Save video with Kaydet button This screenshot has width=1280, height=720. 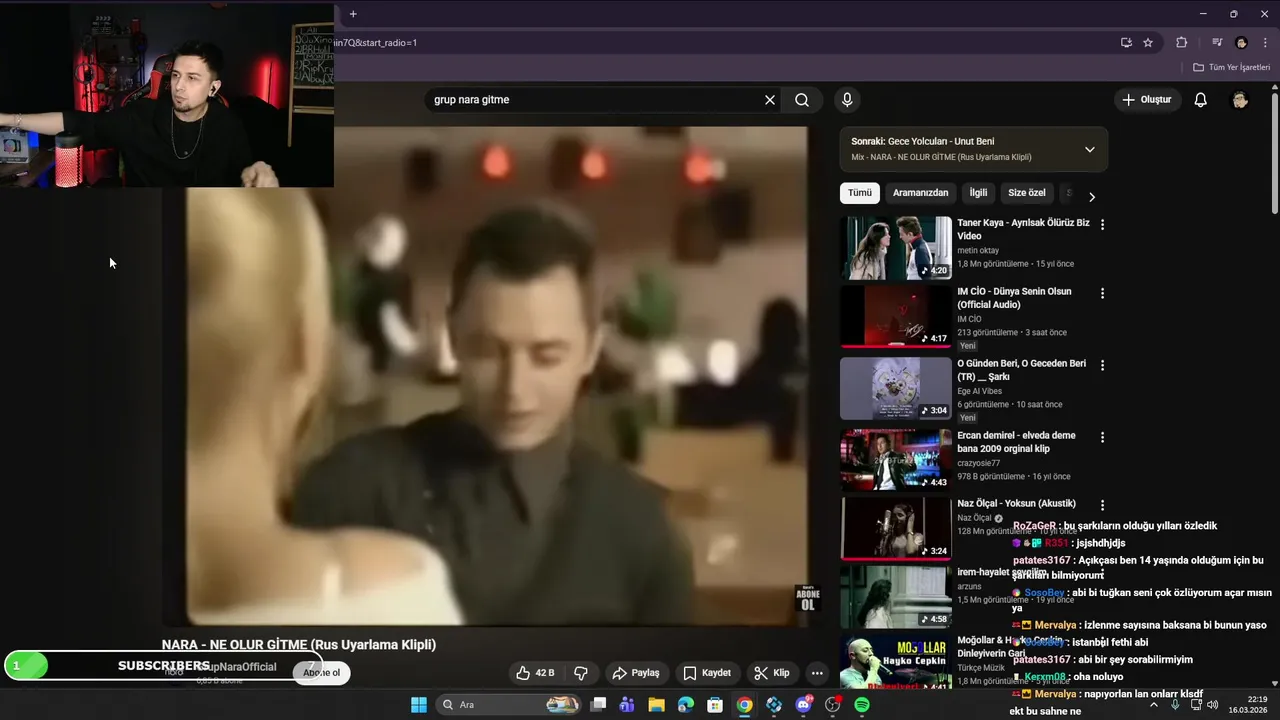[x=707, y=673]
